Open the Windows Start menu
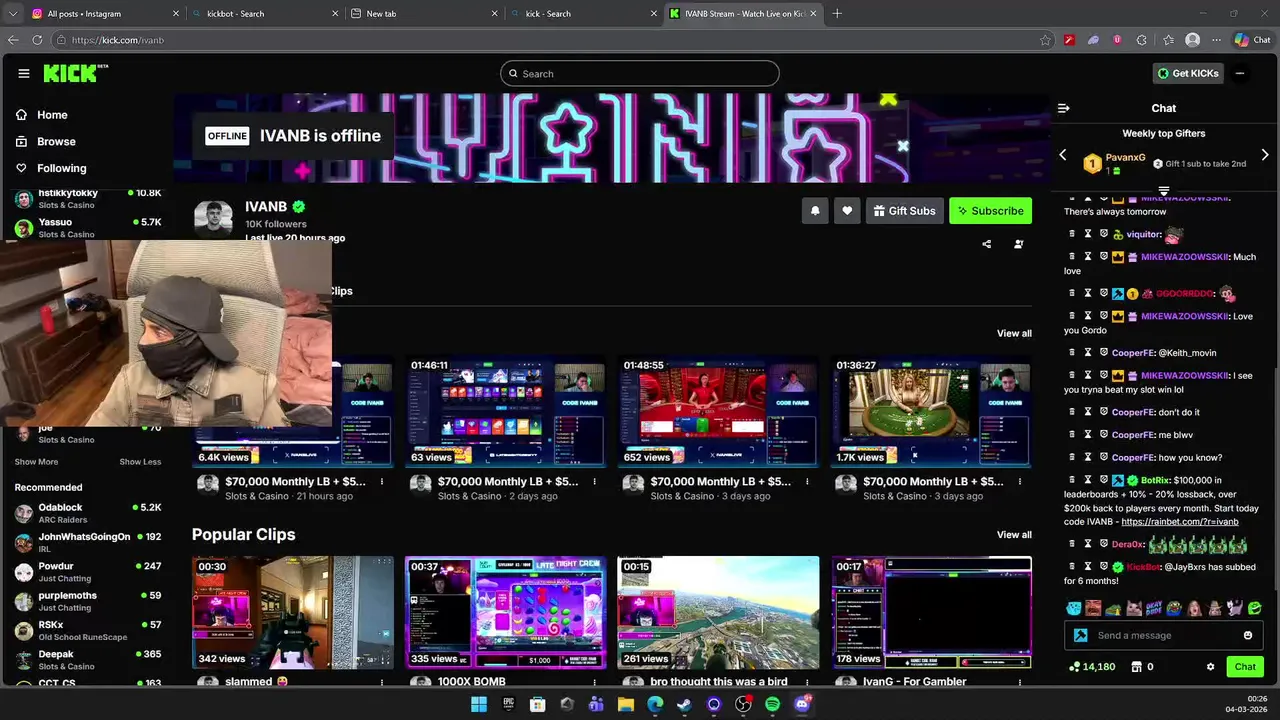The image size is (1280, 720). (478, 704)
